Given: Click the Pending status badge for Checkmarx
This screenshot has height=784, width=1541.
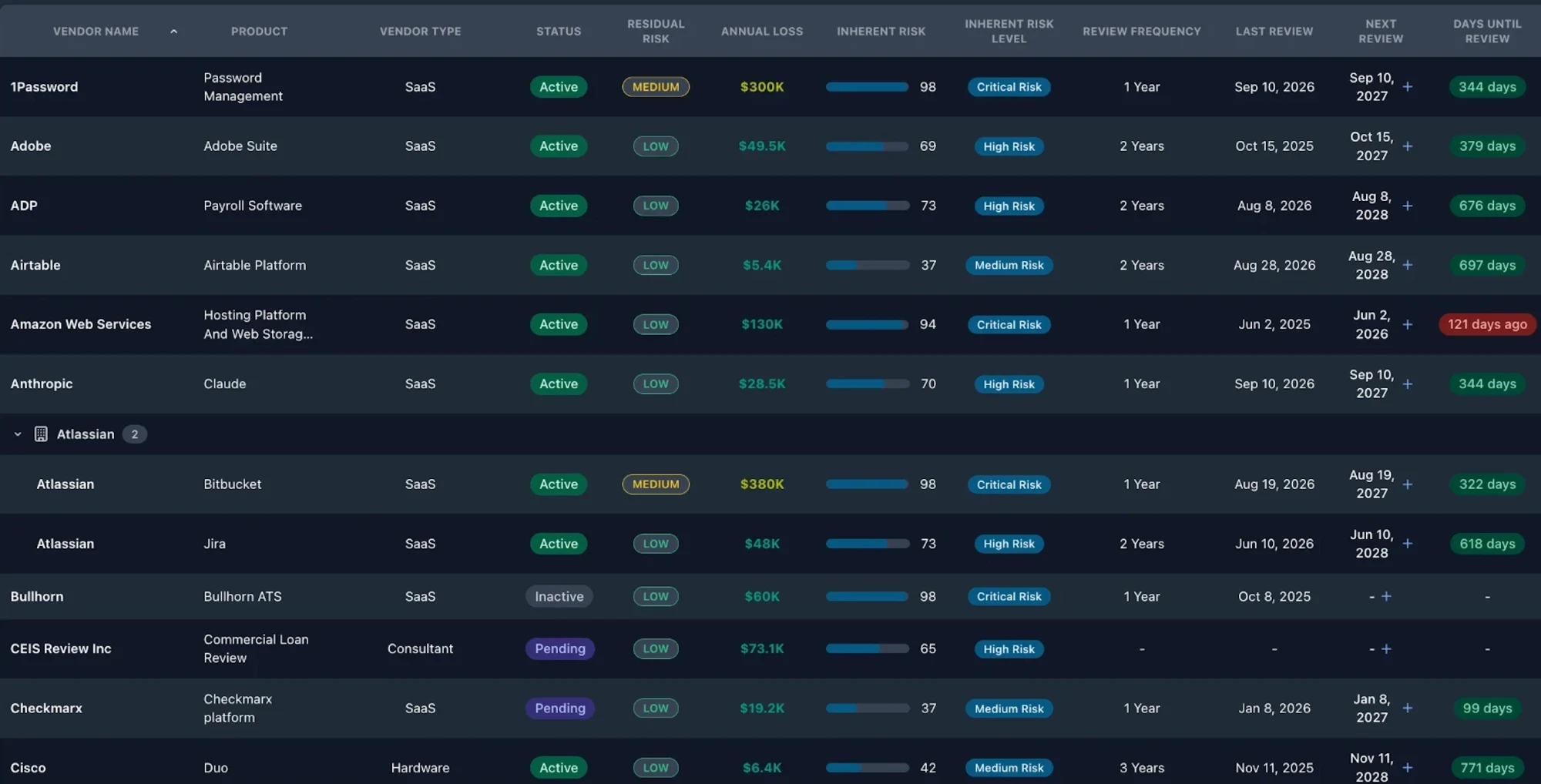Looking at the screenshot, I should pyautogui.click(x=560, y=709).
